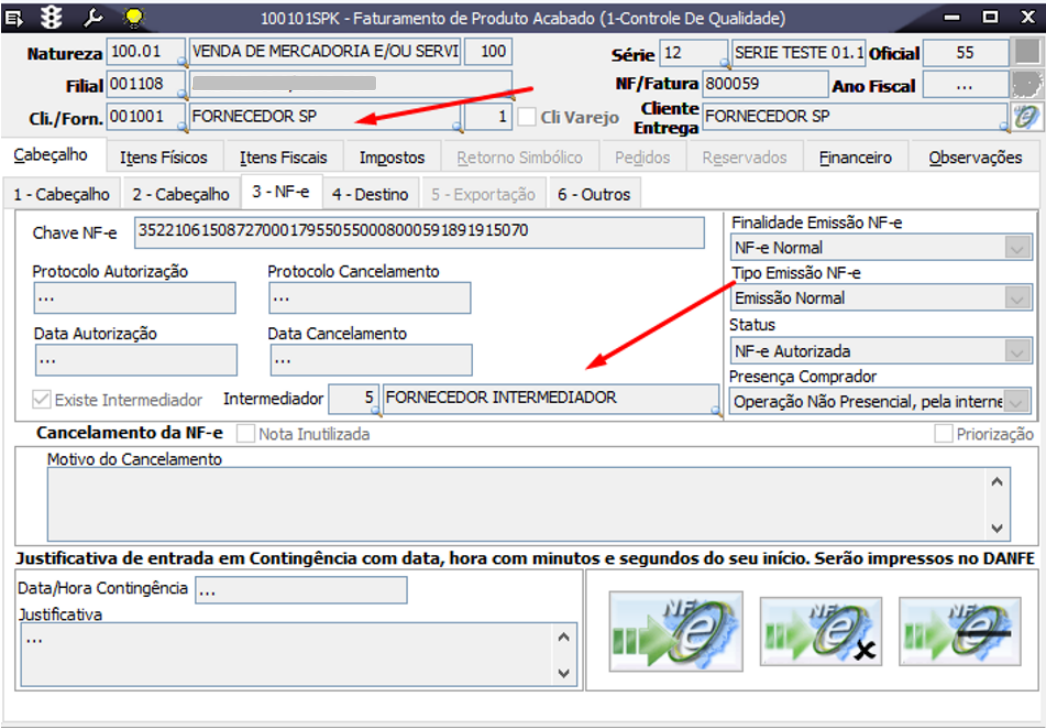Screen dimensions: 1046x728
Task: Click the Justificativa scroll down arrow
Action: click(564, 673)
